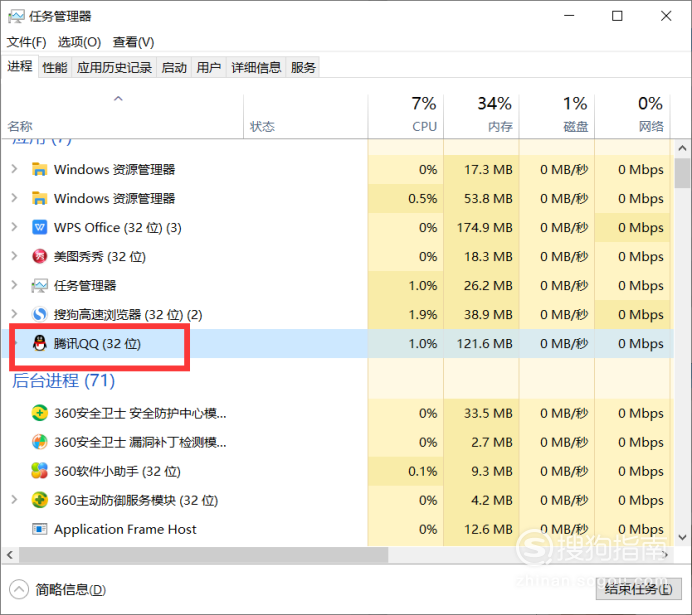Expand 搜狗高速浏览器 process group
692x615 pixels.
[x=14, y=314]
